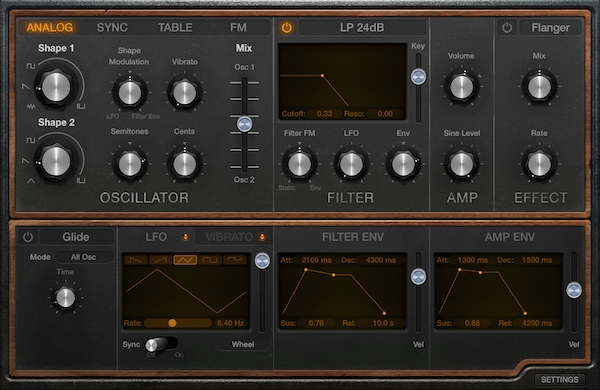Click the oscillator Vibrato knob
Screen dimensions: 600x390
pos(184,93)
